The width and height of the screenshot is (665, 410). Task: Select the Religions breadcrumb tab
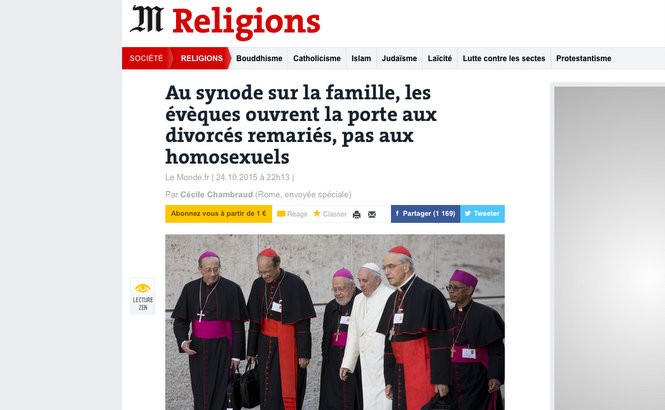click(x=201, y=58)
